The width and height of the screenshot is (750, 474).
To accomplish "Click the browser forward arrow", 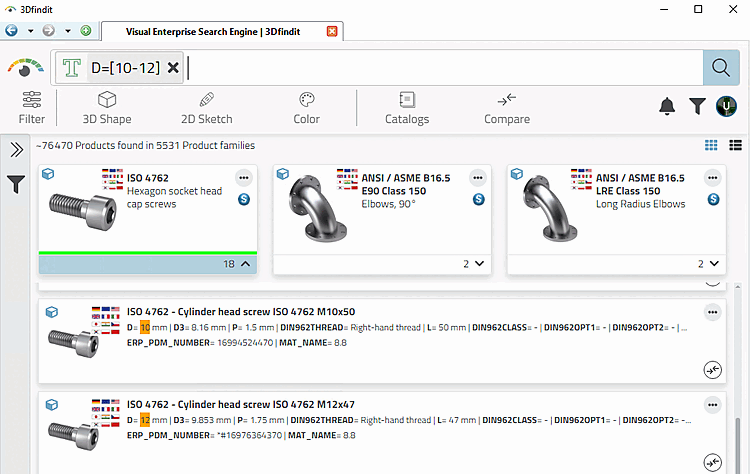I will click(48, 31).
